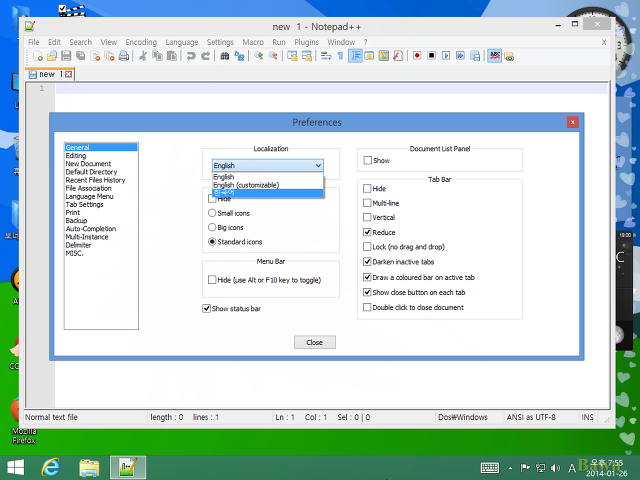
Task: Select Big icons radio button
Action: point(212,227)
